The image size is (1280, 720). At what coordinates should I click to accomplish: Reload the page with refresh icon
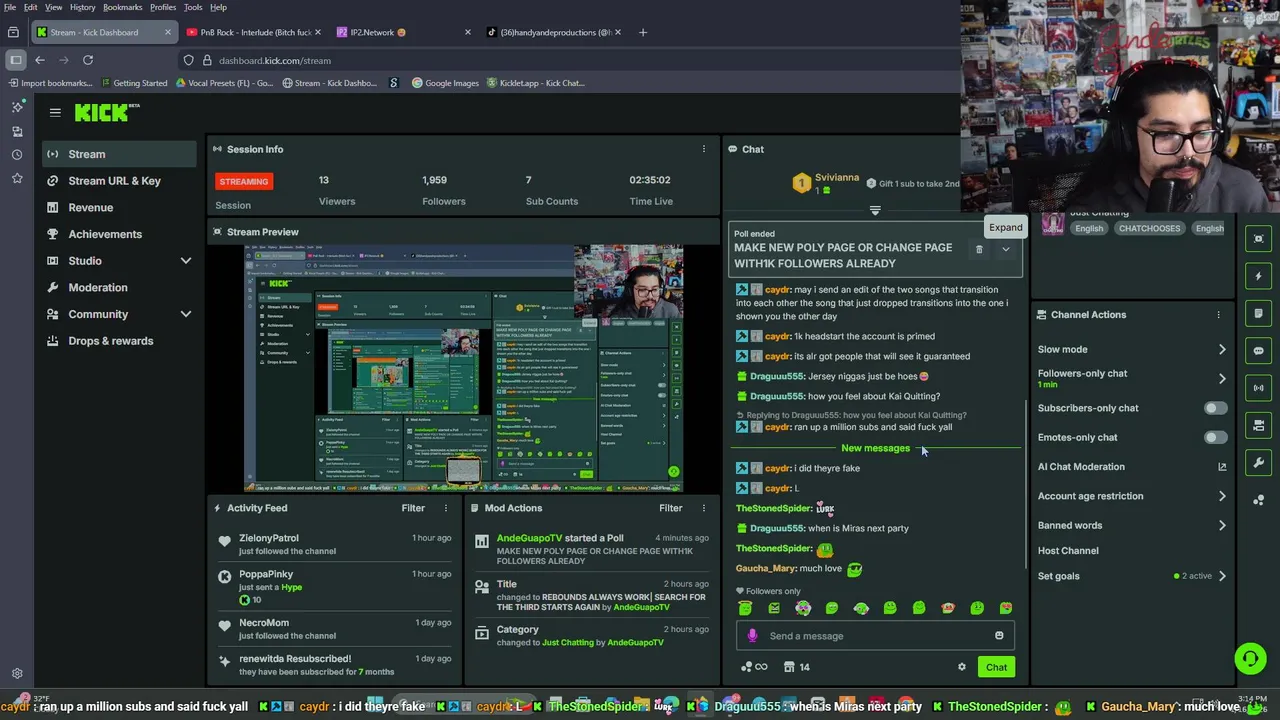point(88,60)
